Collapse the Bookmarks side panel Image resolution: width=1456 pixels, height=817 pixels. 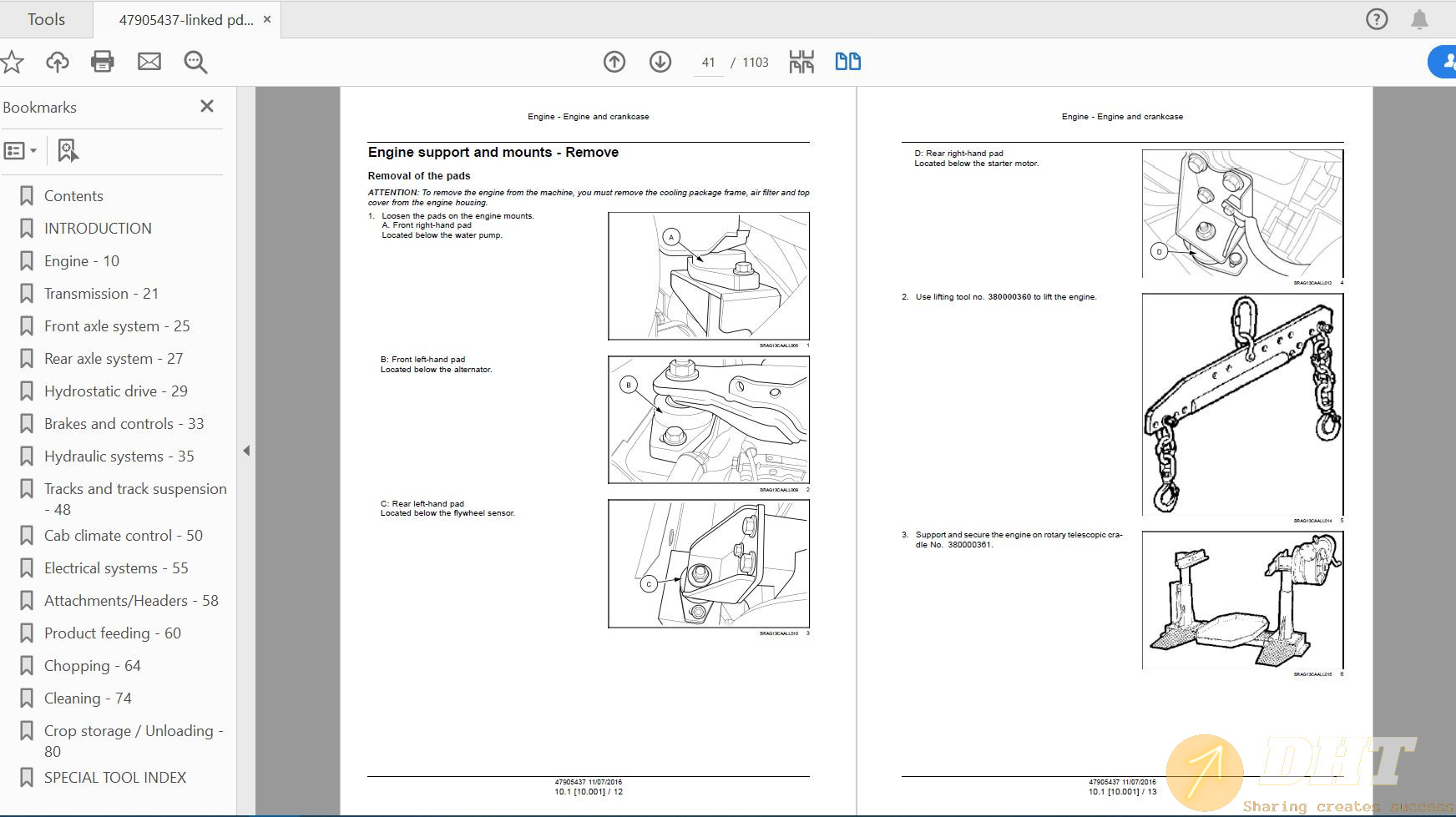246,450
